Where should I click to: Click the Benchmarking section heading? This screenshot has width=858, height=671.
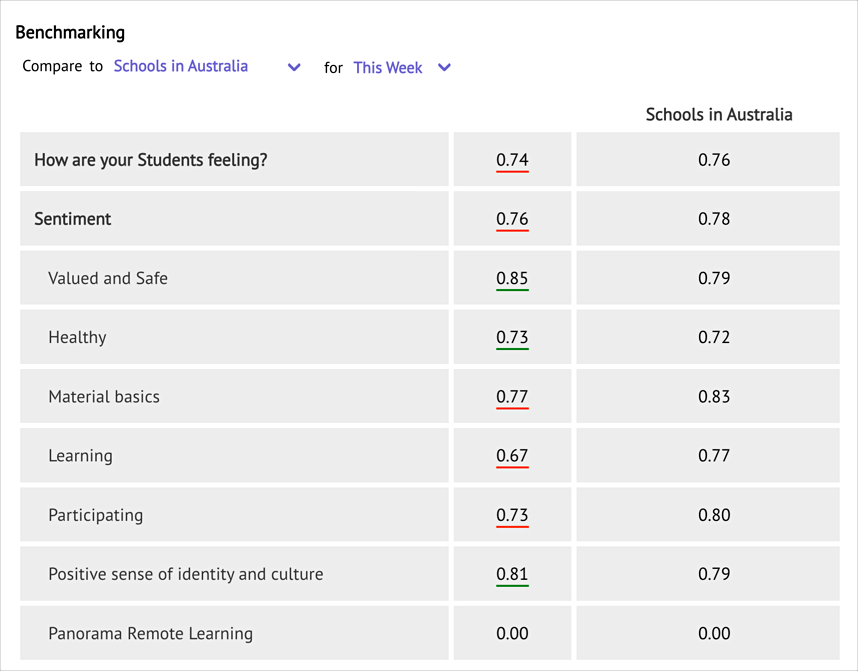click(x=70, y=32)
